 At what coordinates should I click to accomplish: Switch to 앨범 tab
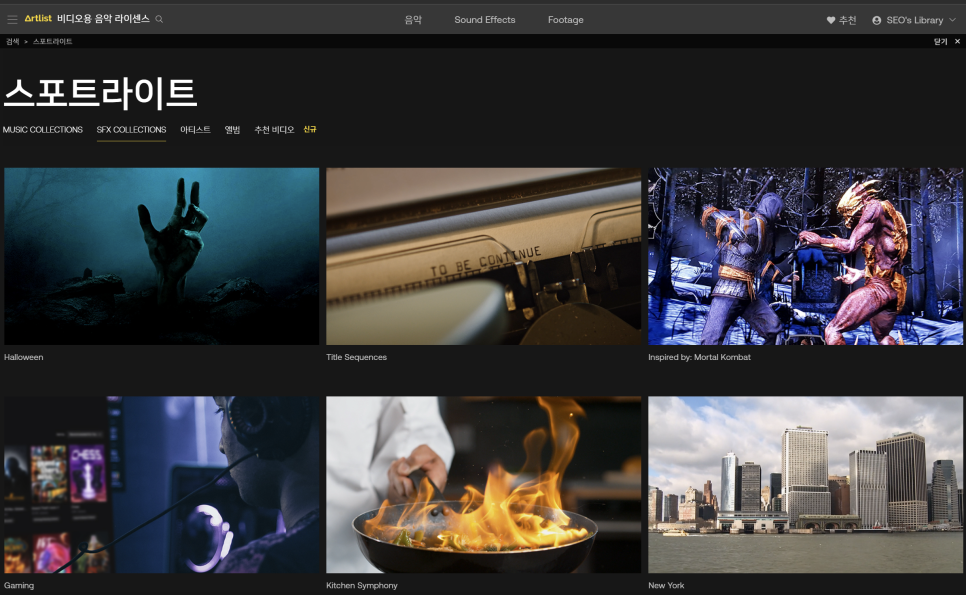[x=232, y=129]
